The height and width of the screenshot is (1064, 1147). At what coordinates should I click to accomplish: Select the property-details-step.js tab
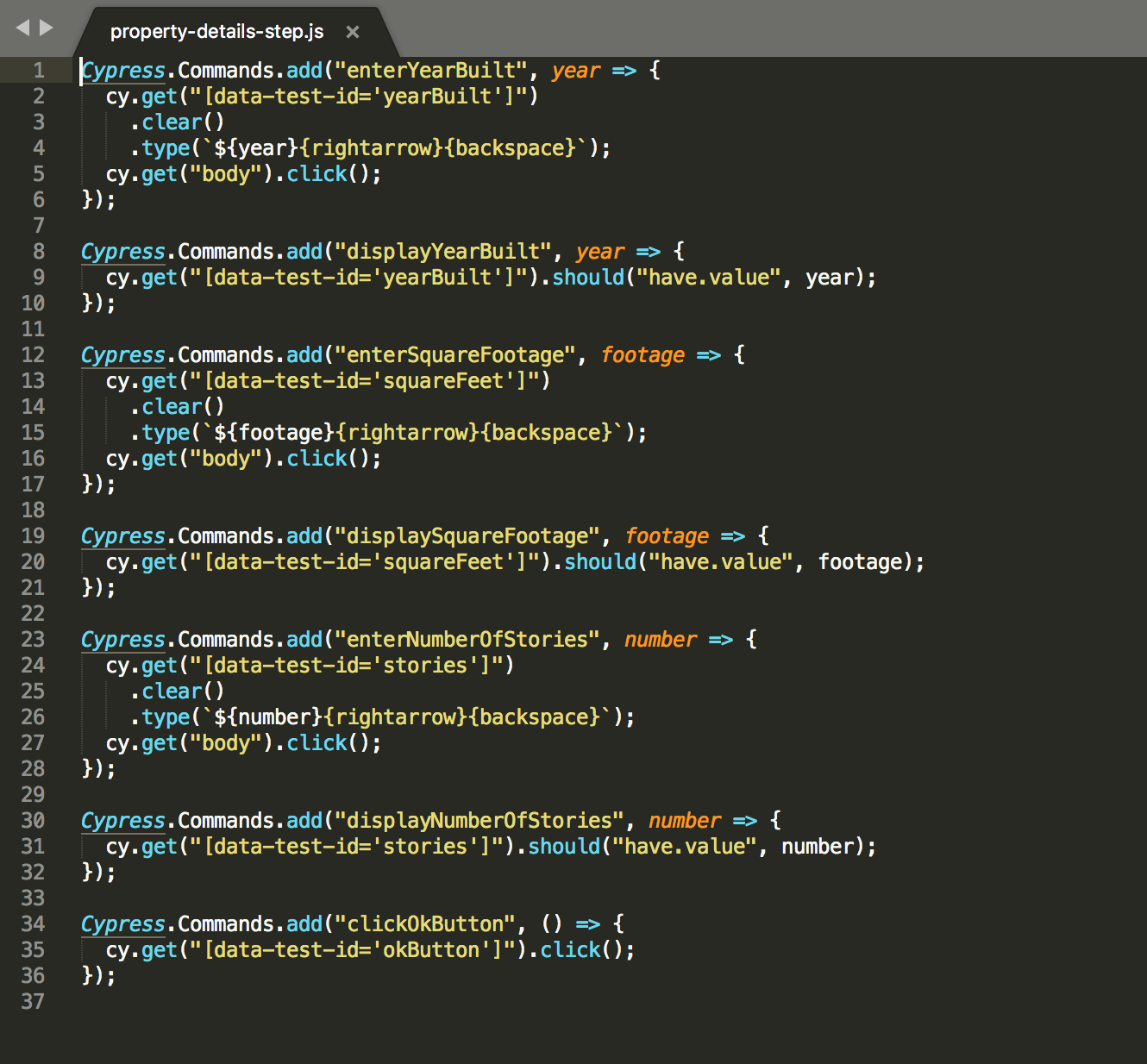216,32
